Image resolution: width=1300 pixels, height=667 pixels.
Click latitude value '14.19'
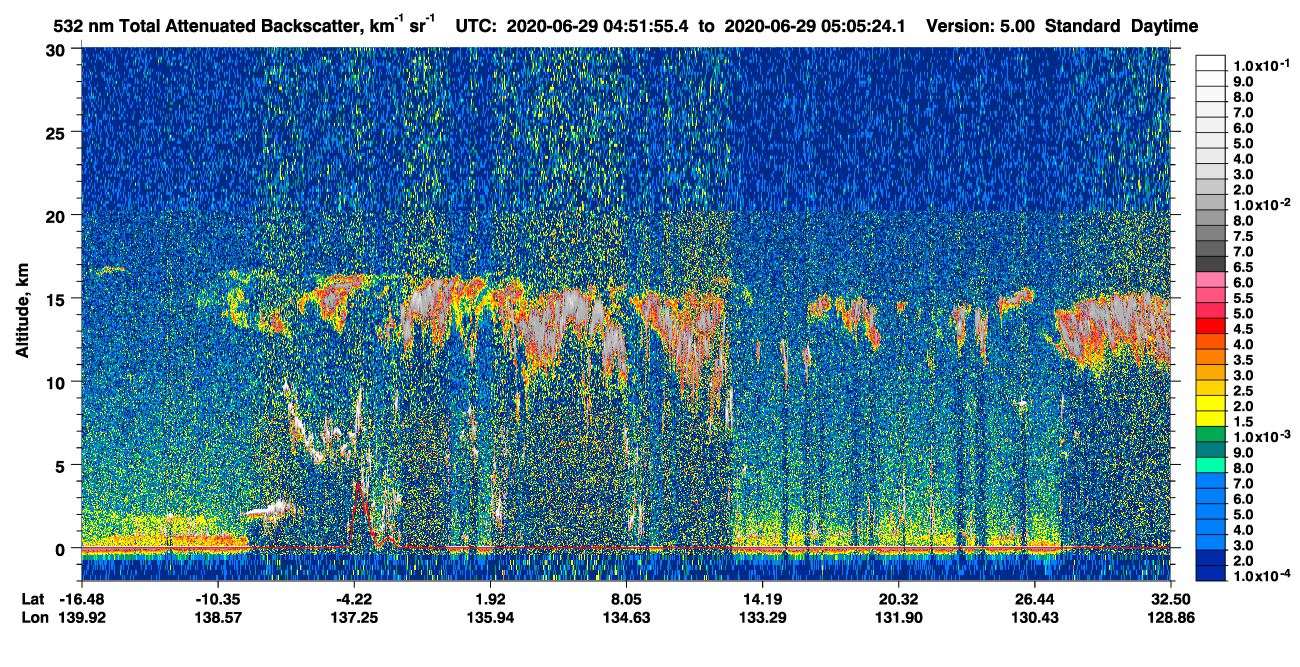pos(762,599)
